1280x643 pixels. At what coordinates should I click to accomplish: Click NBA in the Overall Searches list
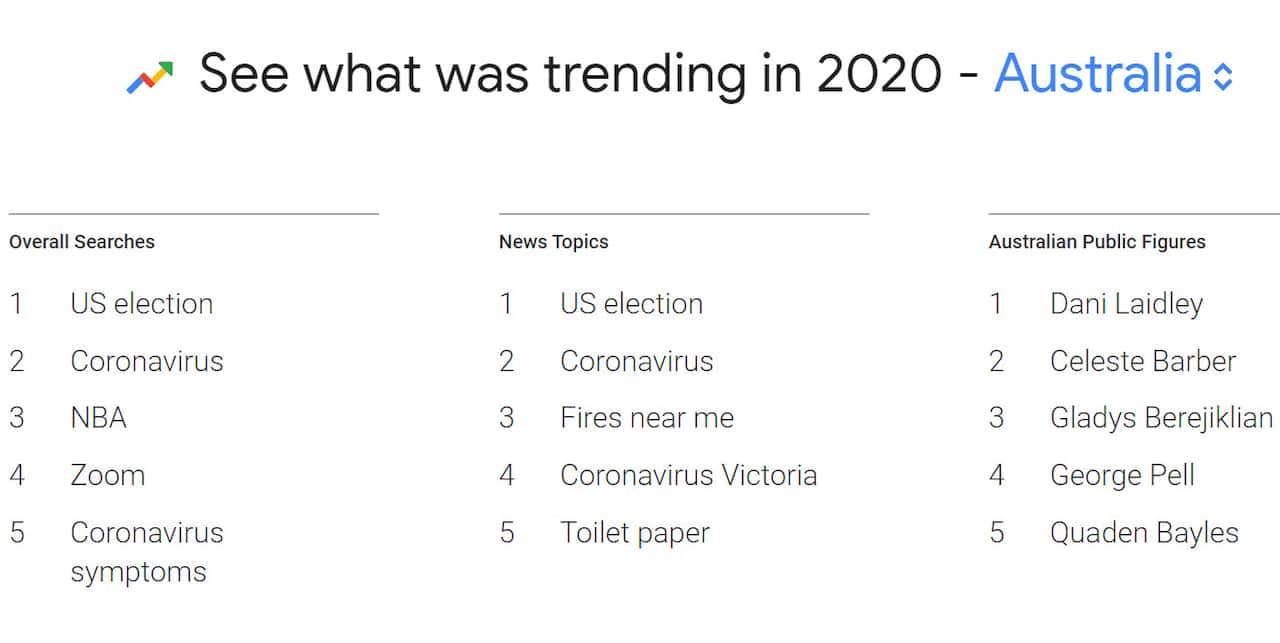pos(97,419)
